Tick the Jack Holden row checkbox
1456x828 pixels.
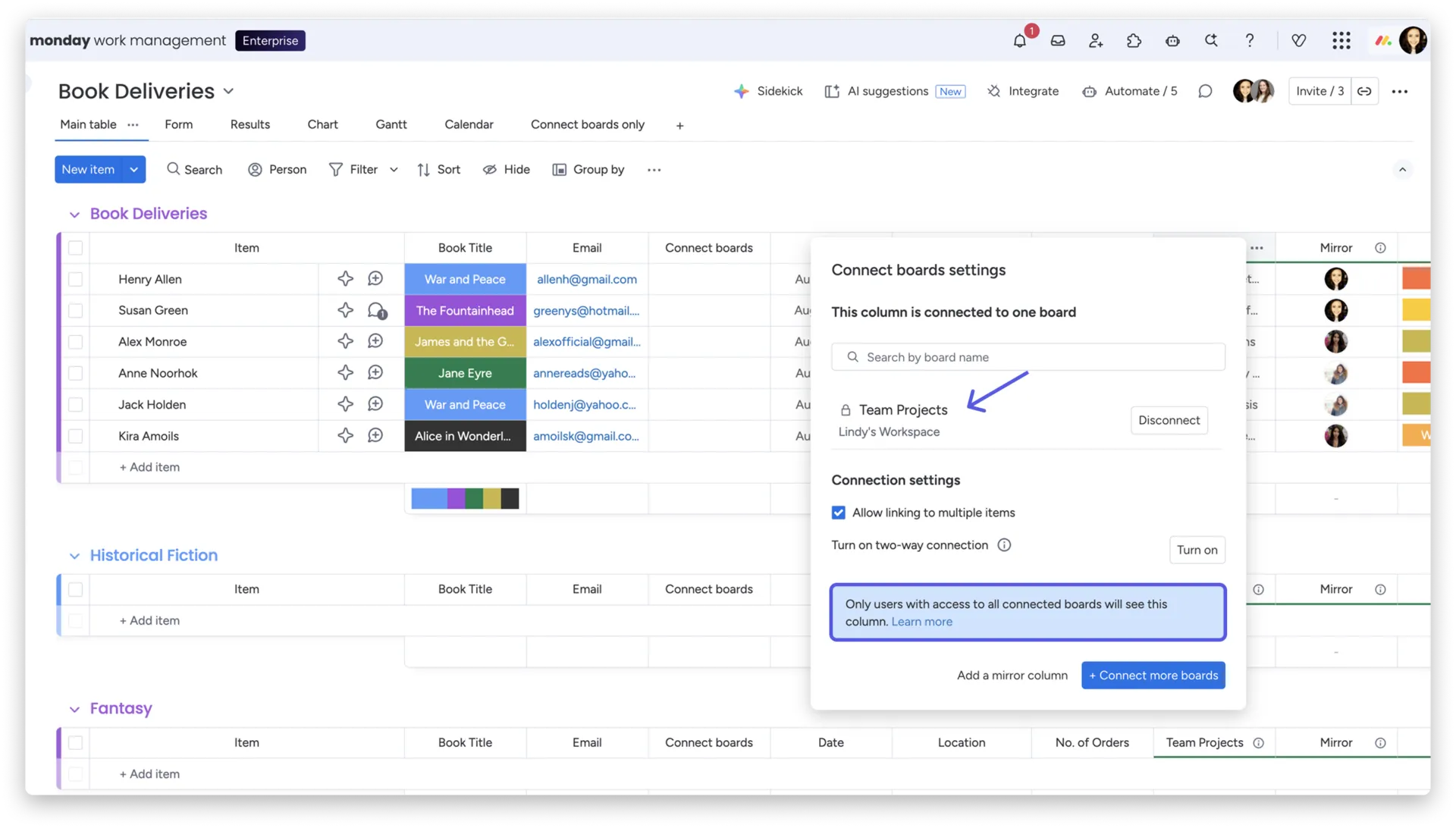75,405
